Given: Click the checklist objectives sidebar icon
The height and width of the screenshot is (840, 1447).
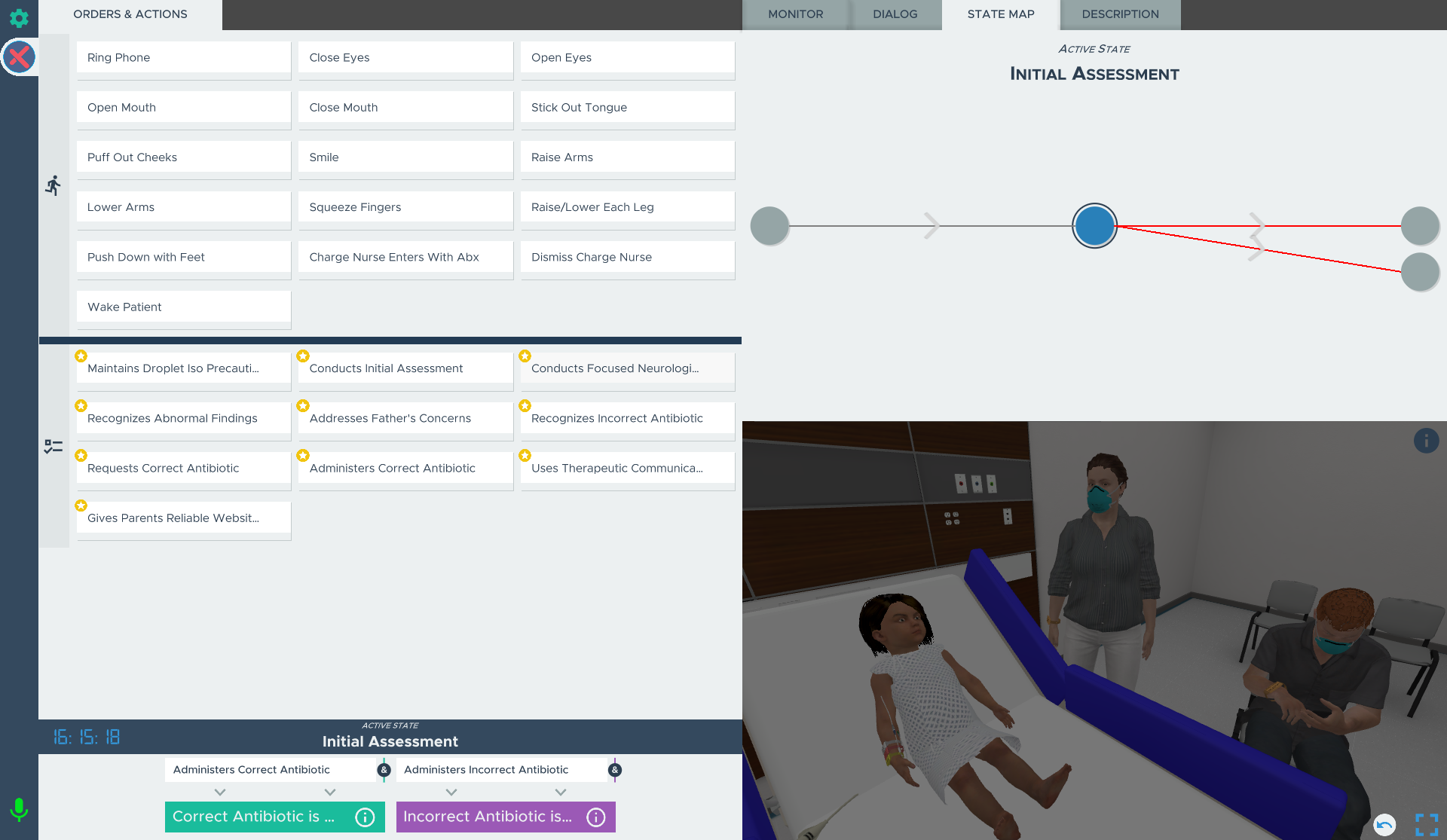Looking at the screenshot, I should tap(53, 446).
